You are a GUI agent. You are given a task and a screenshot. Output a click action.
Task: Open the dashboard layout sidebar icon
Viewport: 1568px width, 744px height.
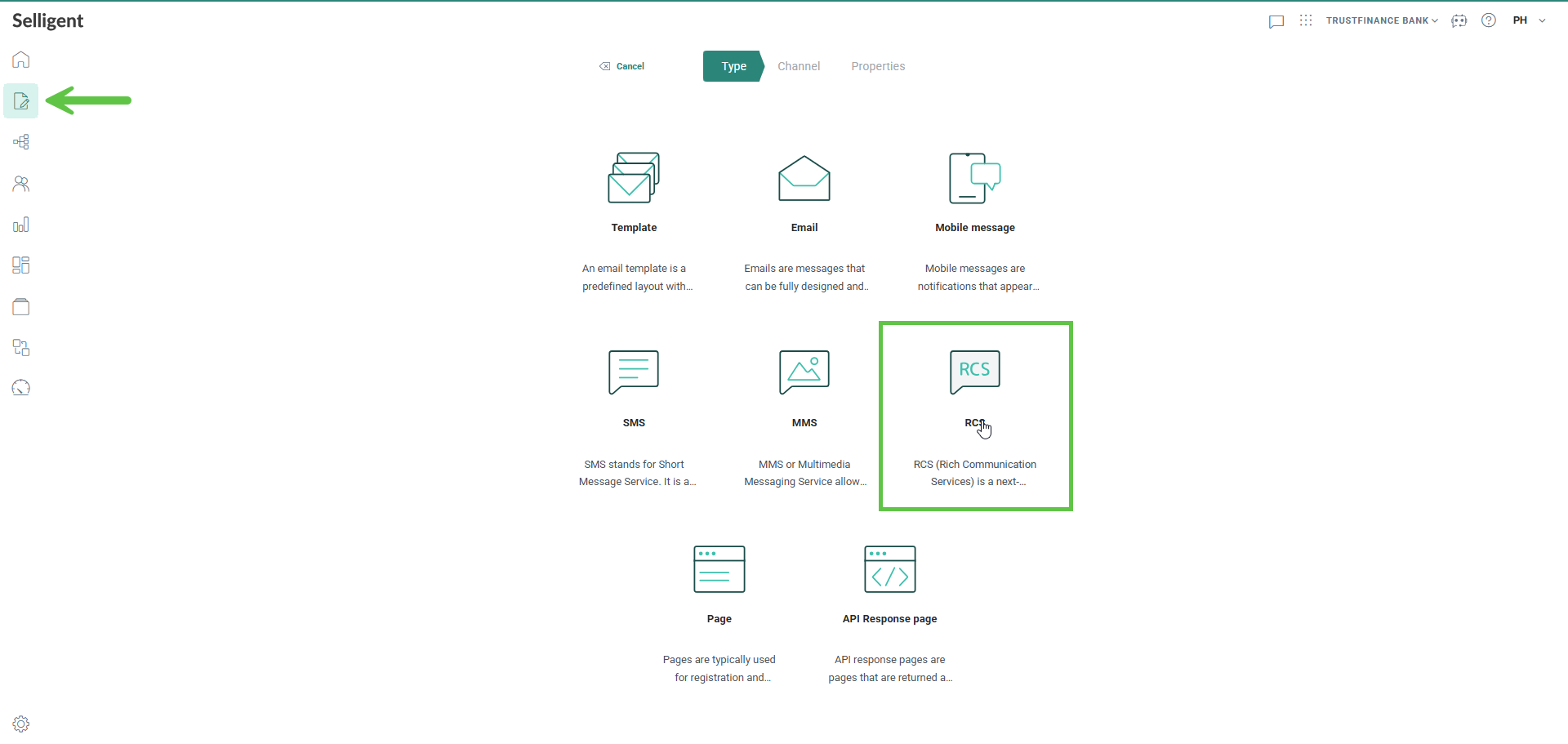click(21, 265)
